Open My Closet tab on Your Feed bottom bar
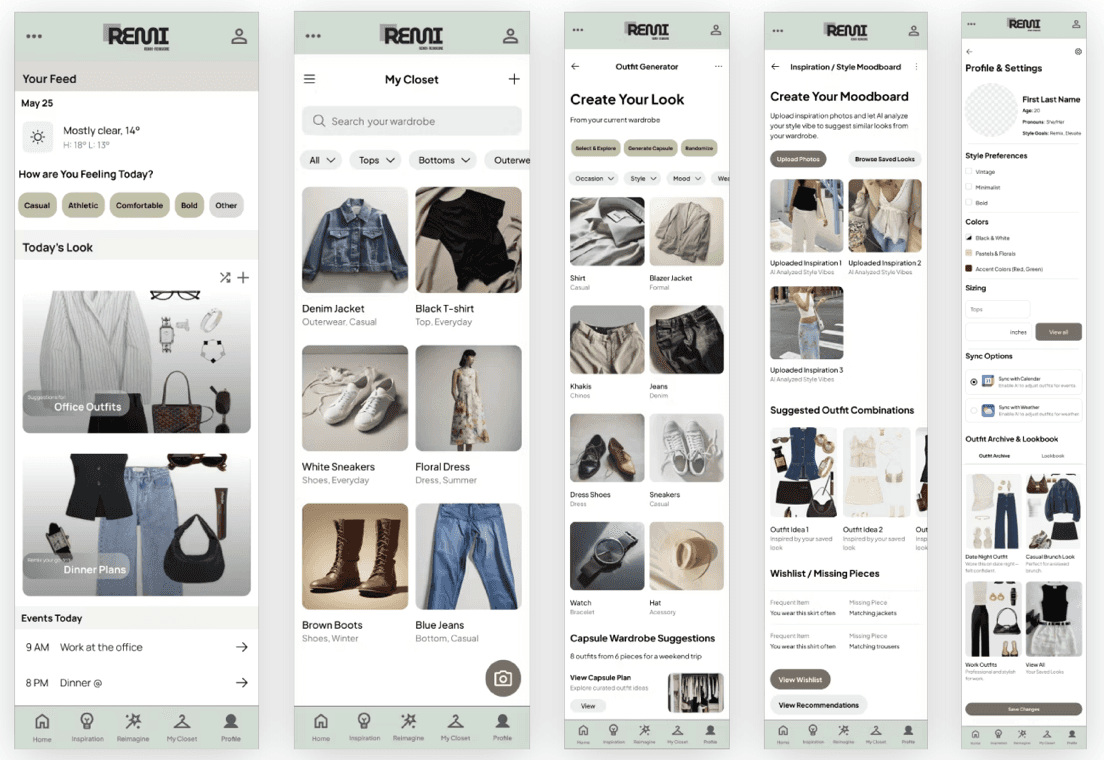1104x760 pixels. click(182, 728)
